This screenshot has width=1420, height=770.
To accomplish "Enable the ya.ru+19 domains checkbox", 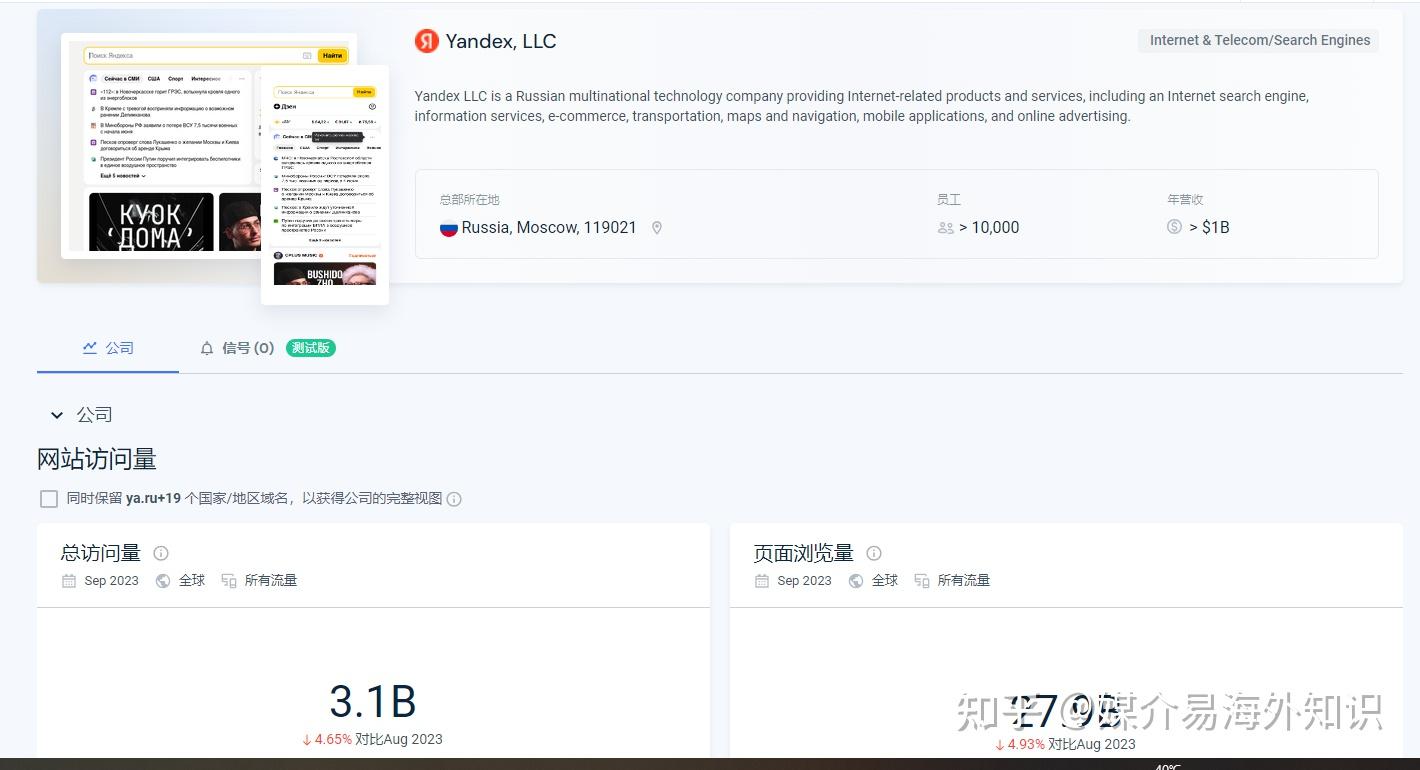I will click(48, 498).
